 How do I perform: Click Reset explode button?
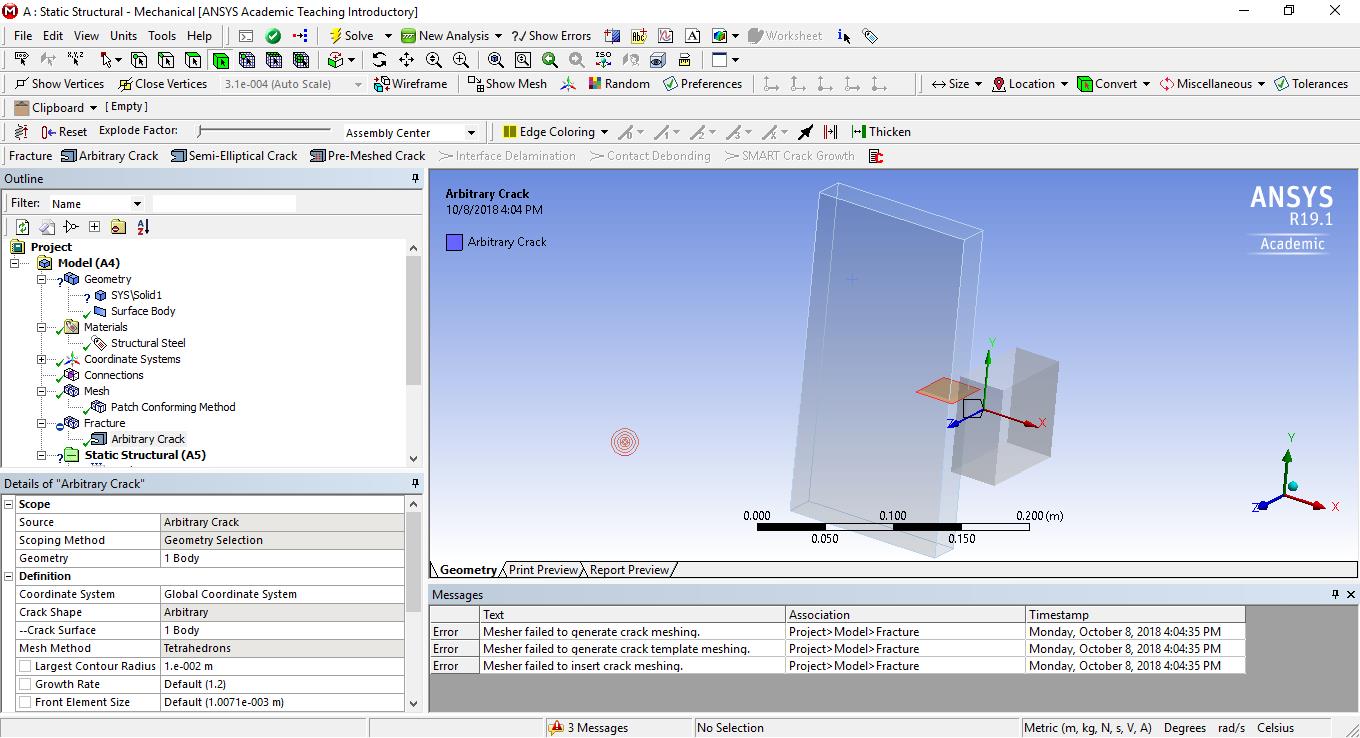(64, 132)
